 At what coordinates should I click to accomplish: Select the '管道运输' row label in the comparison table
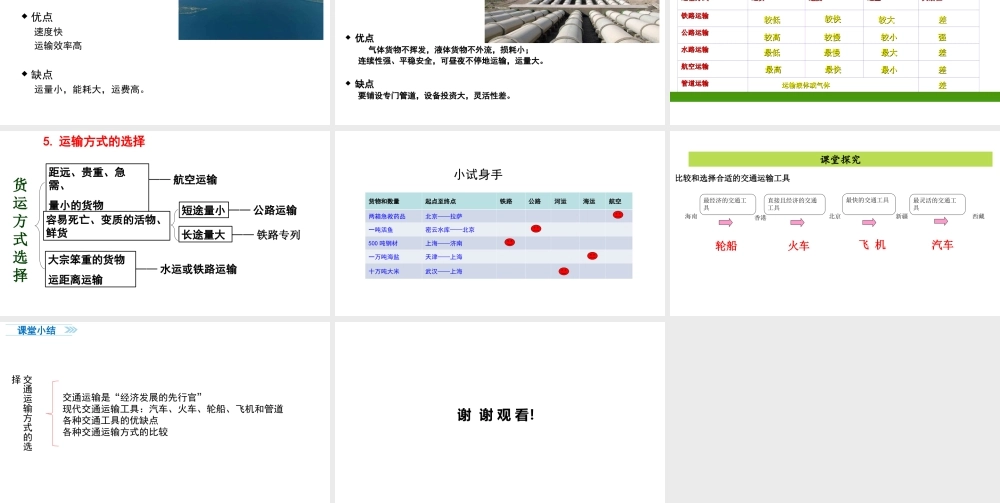695,84
